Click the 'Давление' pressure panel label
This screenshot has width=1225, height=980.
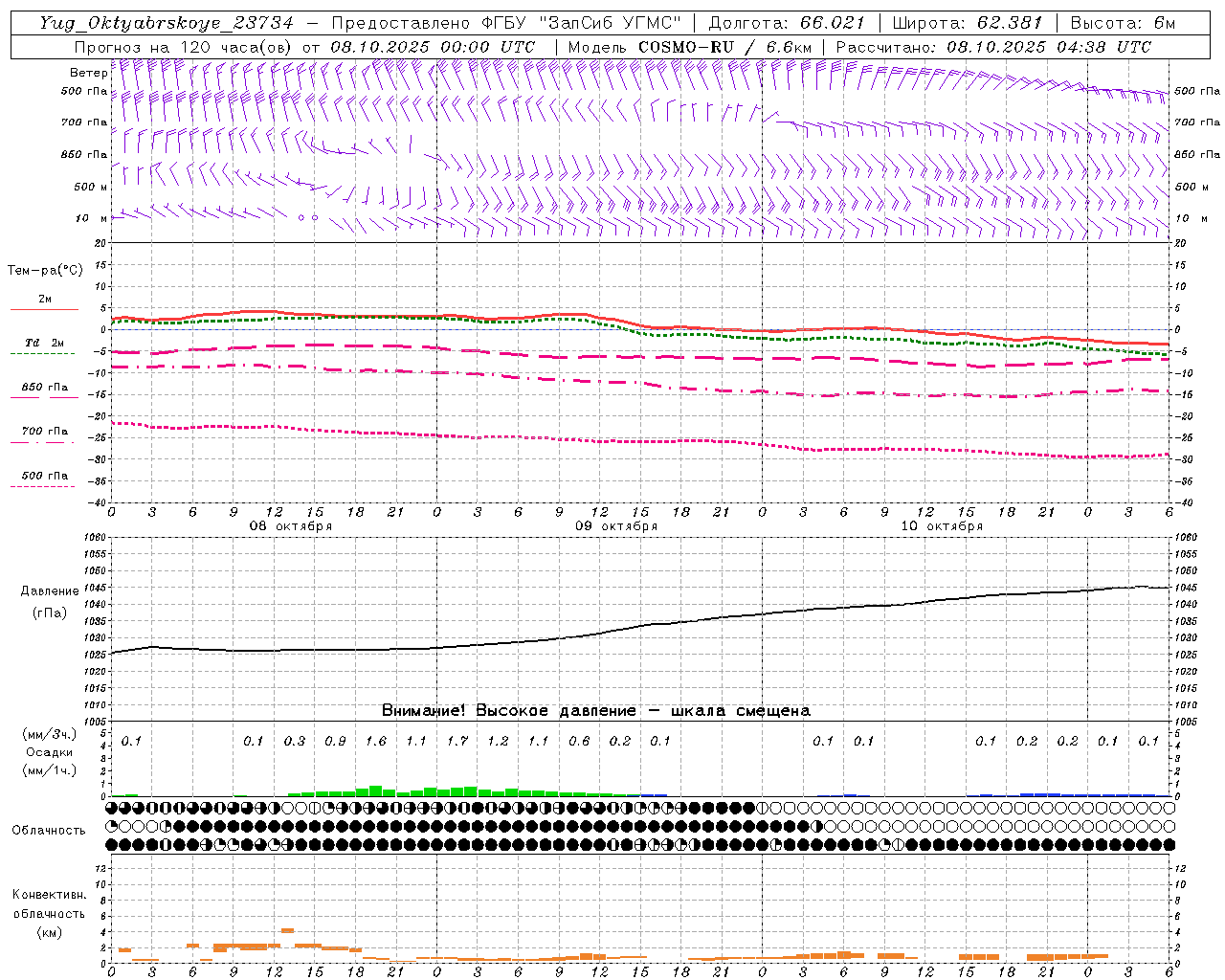coord(50,591)
